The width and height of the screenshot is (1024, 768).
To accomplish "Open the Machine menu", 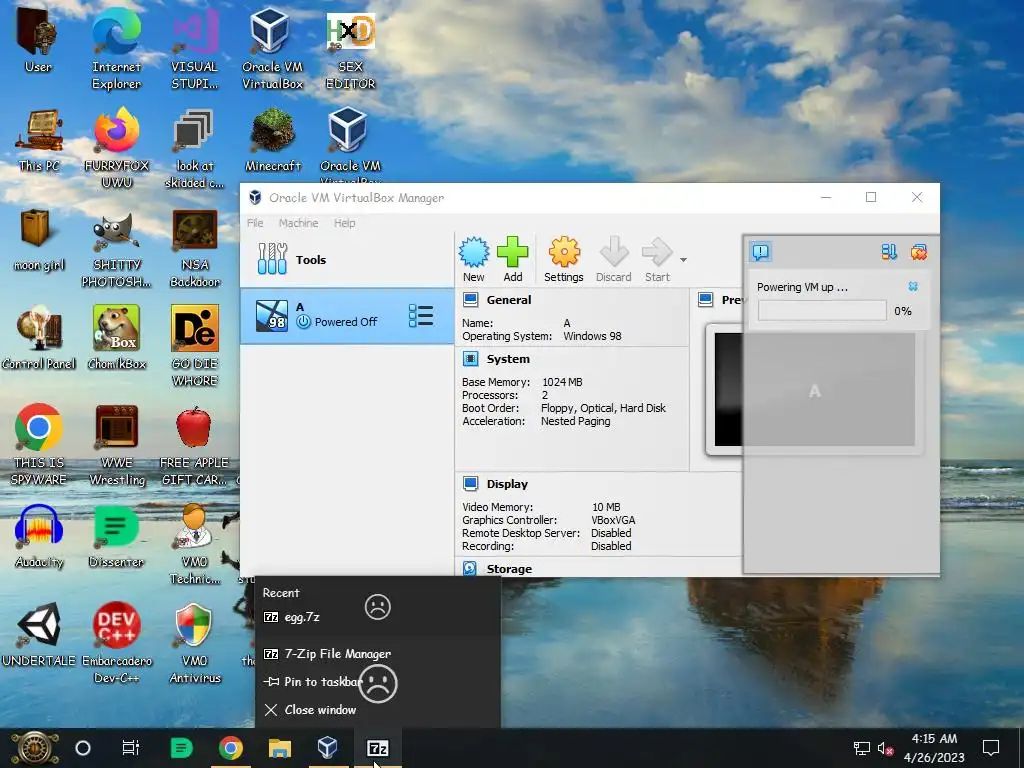I will click(298, 223).
